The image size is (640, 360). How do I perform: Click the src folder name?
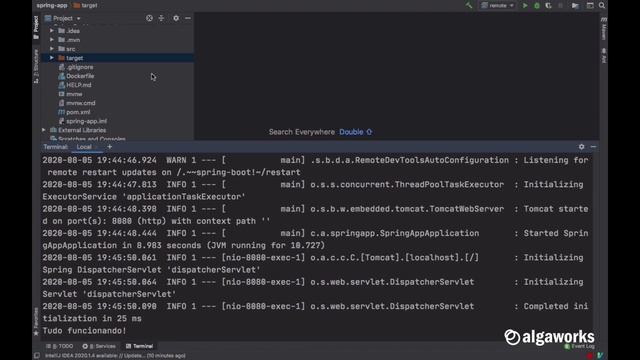point(71,49)
